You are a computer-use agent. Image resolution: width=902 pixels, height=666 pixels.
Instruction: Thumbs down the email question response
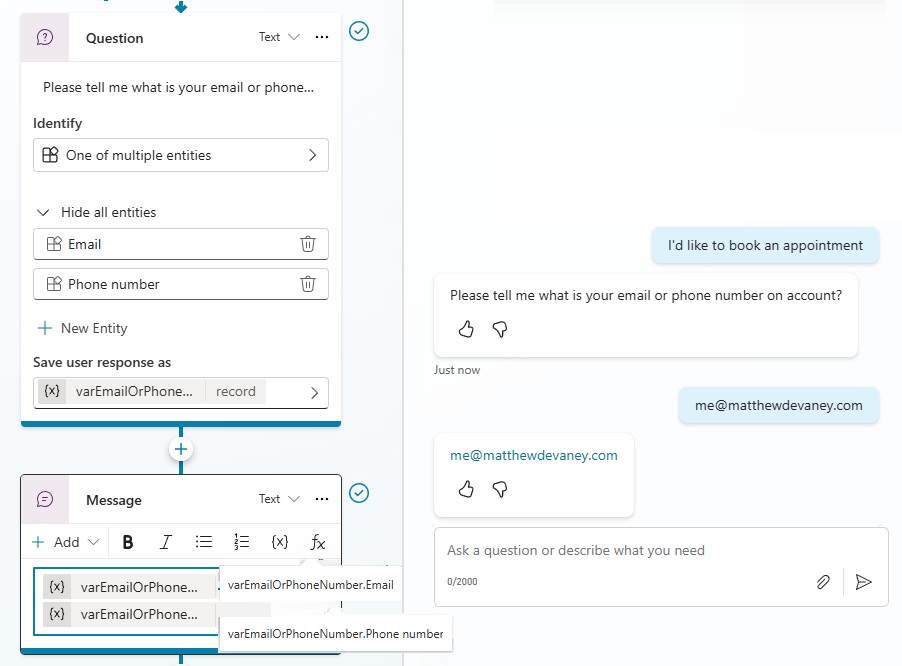pyautogui.click(x=500, y=329)
